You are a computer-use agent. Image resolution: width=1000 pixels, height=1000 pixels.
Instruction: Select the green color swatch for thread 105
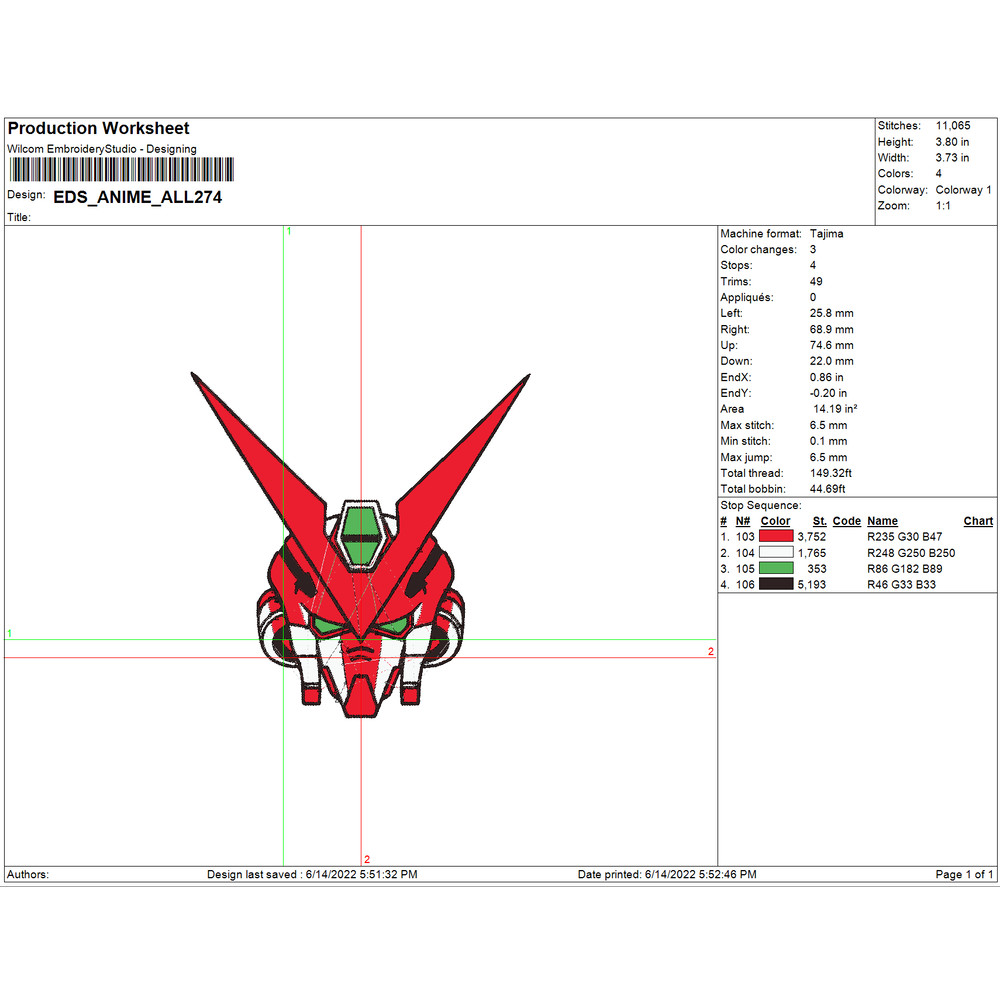774,568
